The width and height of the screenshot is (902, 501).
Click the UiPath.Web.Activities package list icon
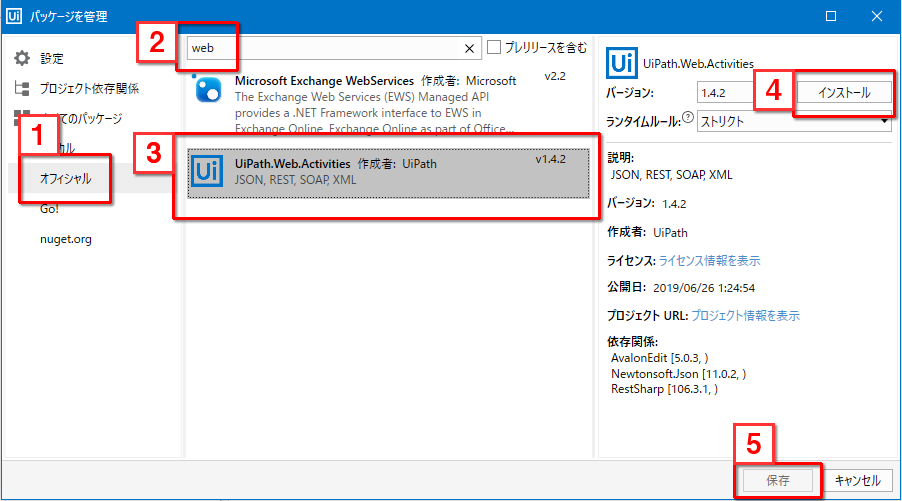click(x=207, y=171)
